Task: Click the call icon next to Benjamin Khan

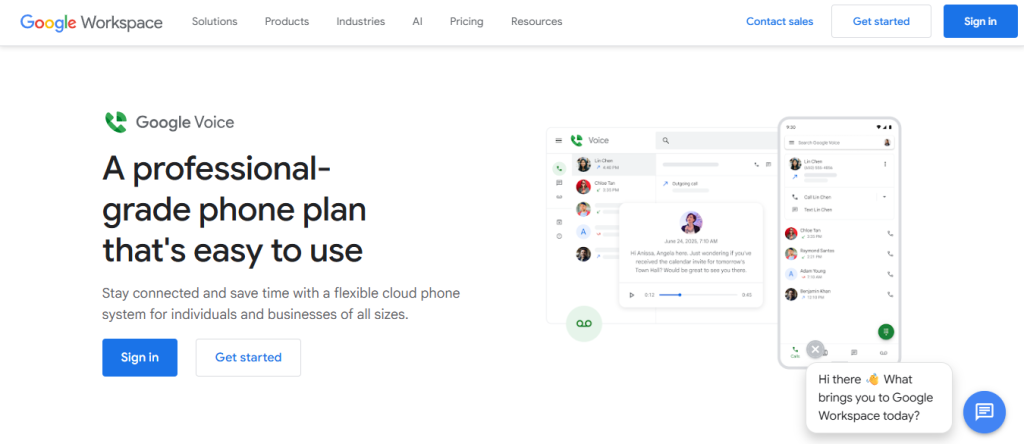Action: 890,294
